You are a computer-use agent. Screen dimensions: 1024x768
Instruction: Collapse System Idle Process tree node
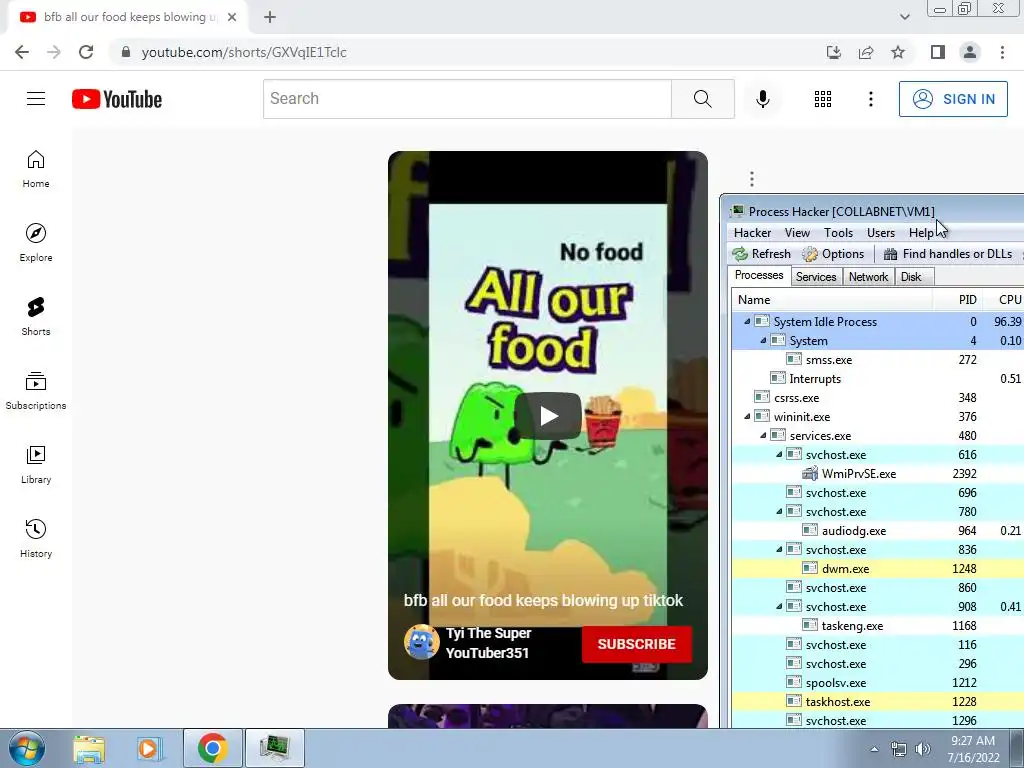747,321
